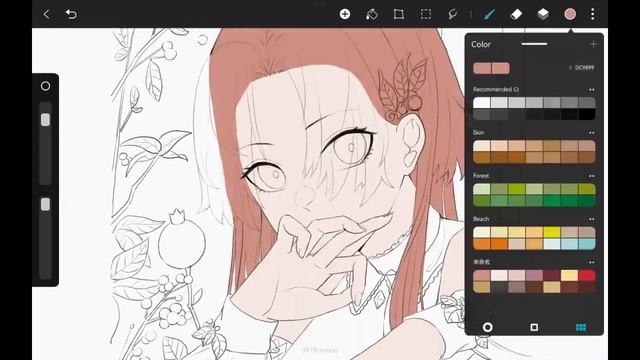This screenshot has height=360, width=640.
Task: Choose the red swatch in bottom palette
Action: 587,276
